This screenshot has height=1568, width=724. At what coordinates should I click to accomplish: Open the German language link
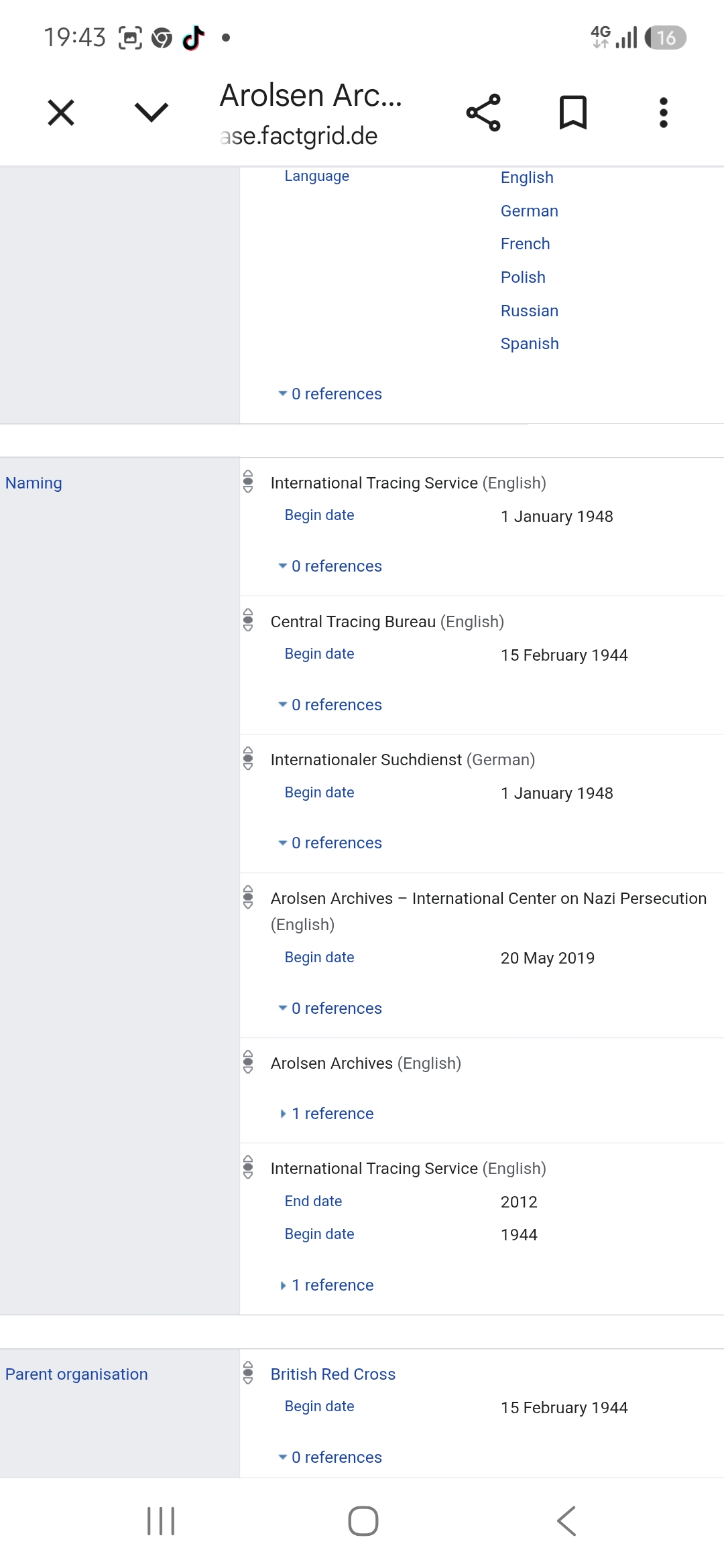pos(530,211)
